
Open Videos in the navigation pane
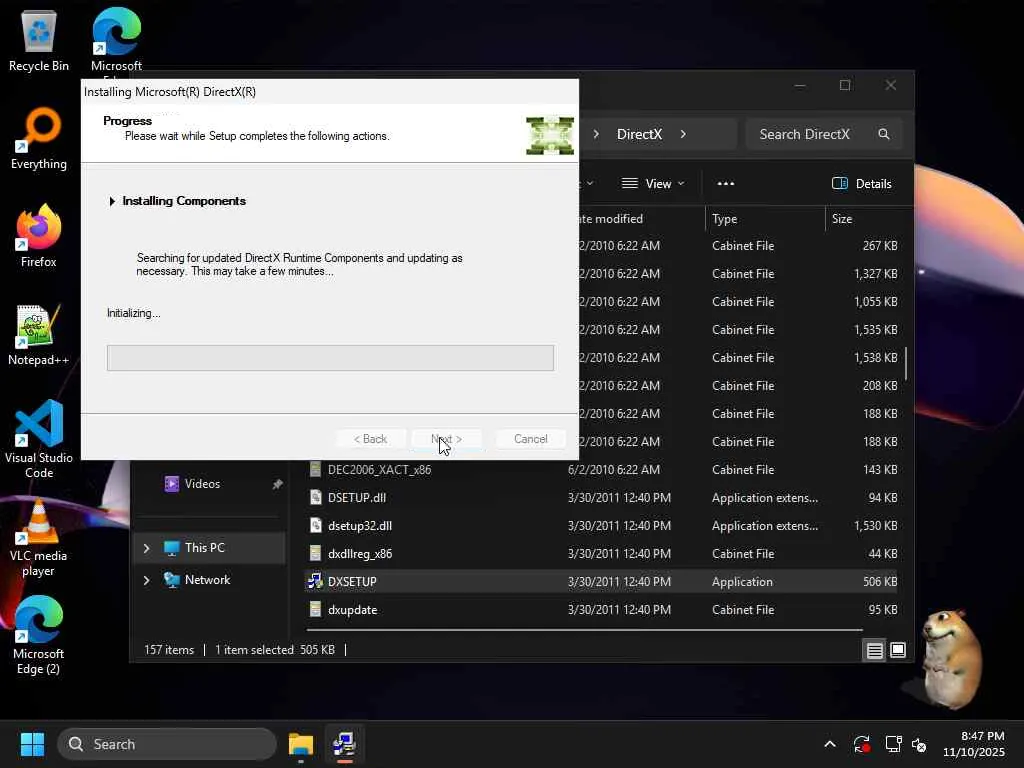coord(202,484)
